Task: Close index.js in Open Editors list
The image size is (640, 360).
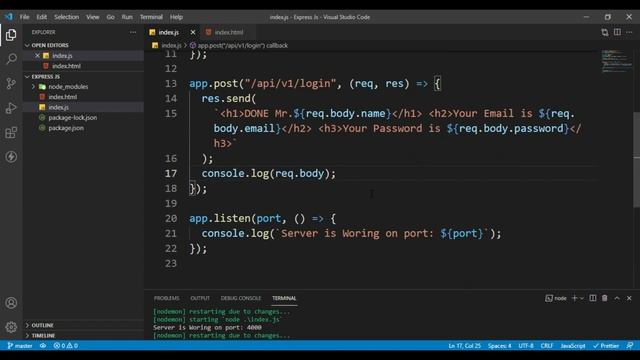Action: (x=37, y=56)
